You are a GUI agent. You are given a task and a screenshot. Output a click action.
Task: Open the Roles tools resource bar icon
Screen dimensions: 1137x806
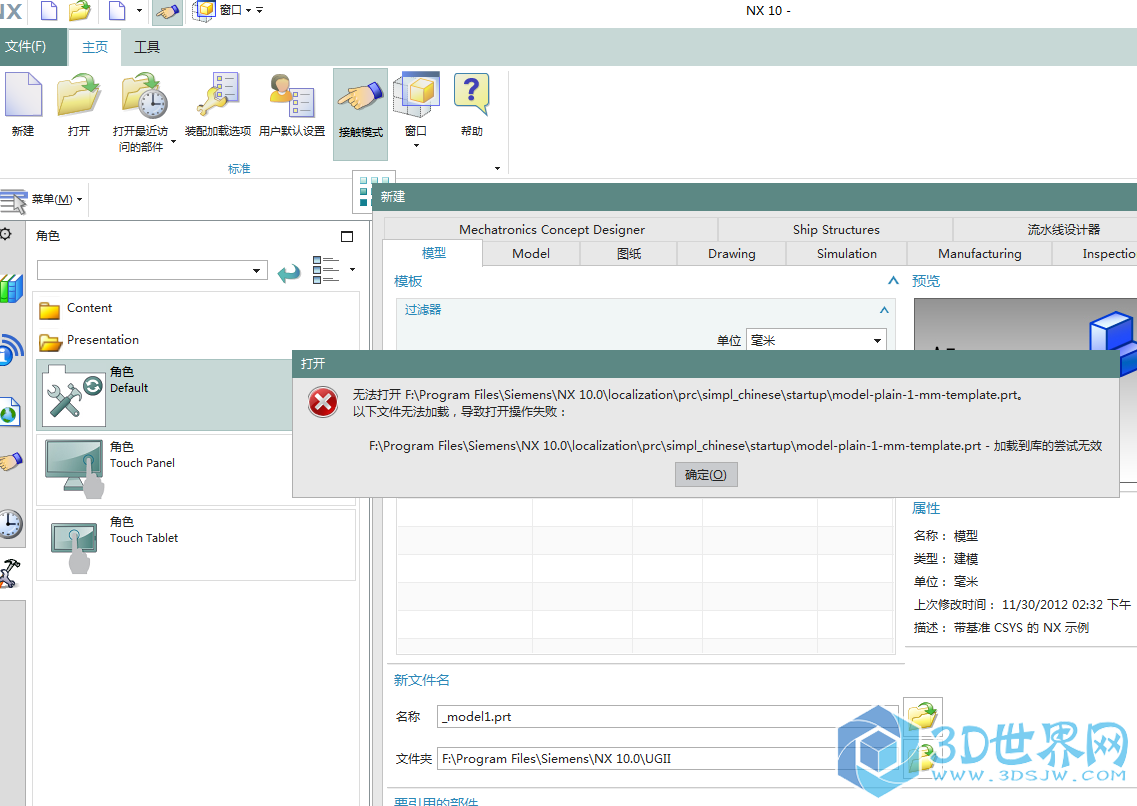9,573
